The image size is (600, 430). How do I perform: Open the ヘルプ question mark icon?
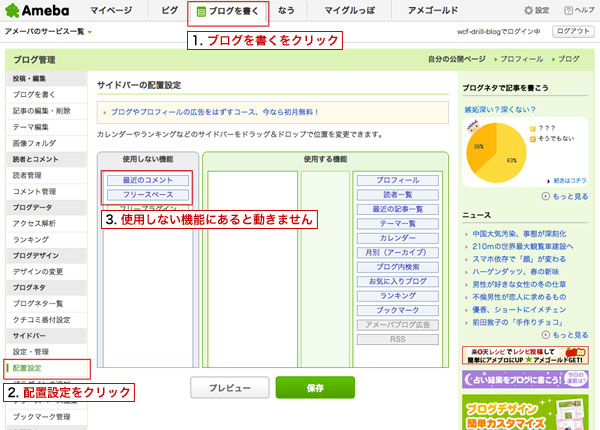coord(568,11)
